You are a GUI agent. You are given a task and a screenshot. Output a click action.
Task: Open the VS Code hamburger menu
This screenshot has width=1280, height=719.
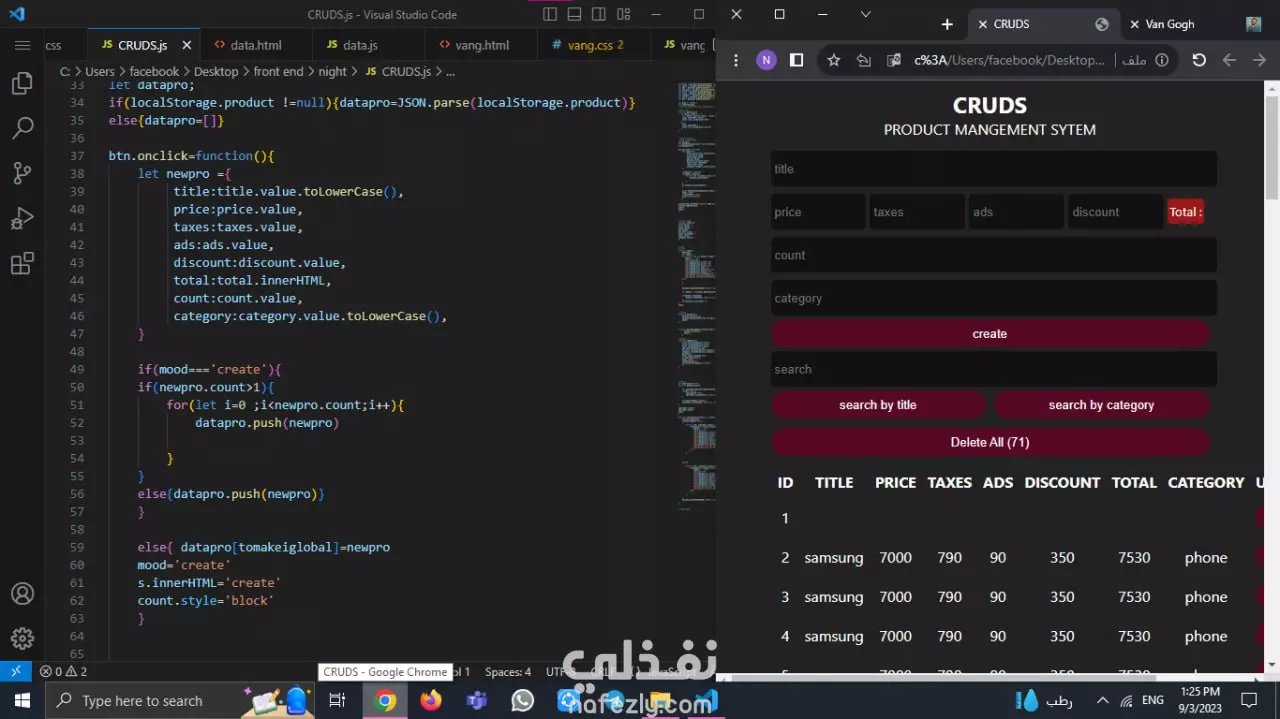(x=22, y=45)
